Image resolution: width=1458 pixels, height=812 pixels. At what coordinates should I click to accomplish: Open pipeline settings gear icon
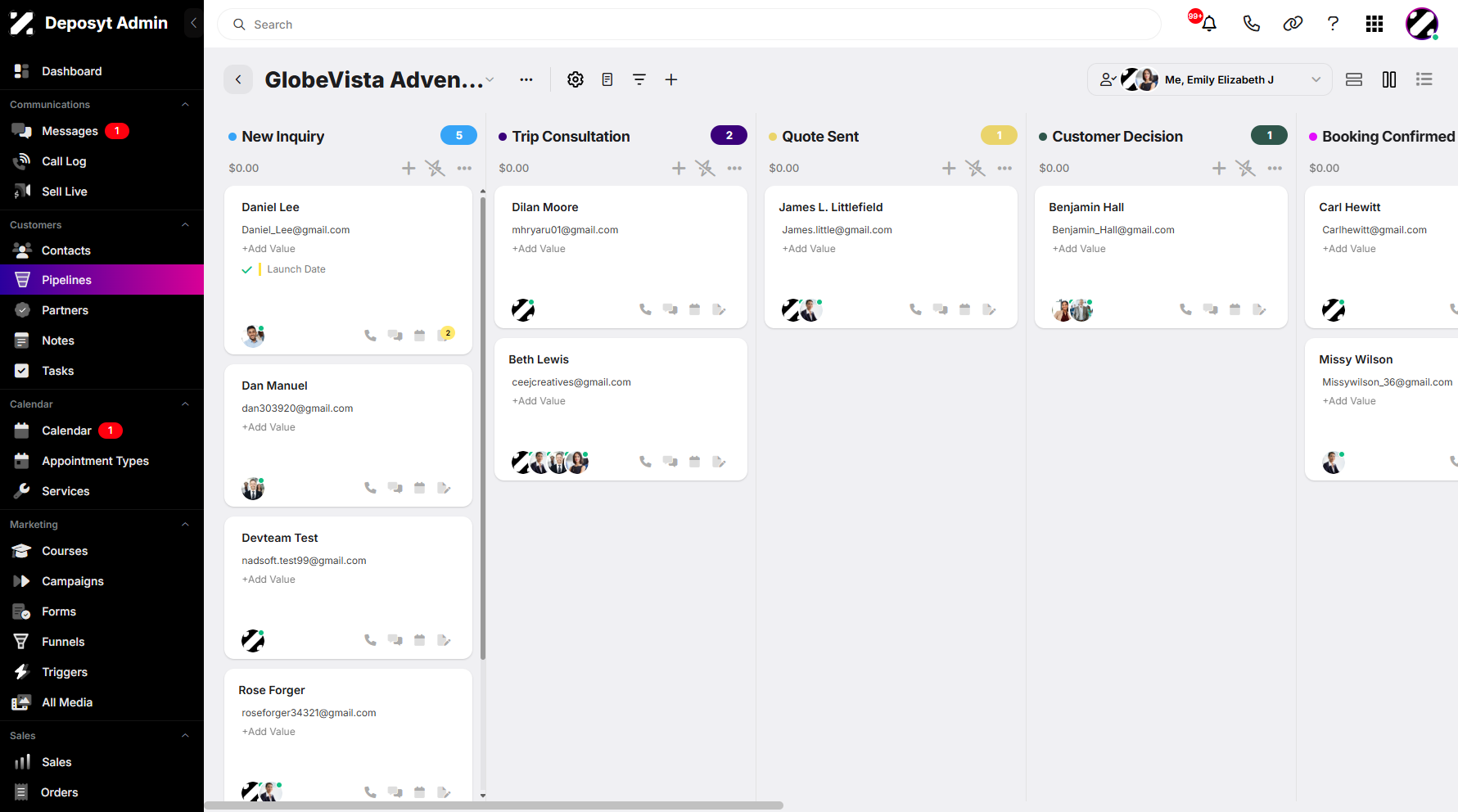[576, 79]
